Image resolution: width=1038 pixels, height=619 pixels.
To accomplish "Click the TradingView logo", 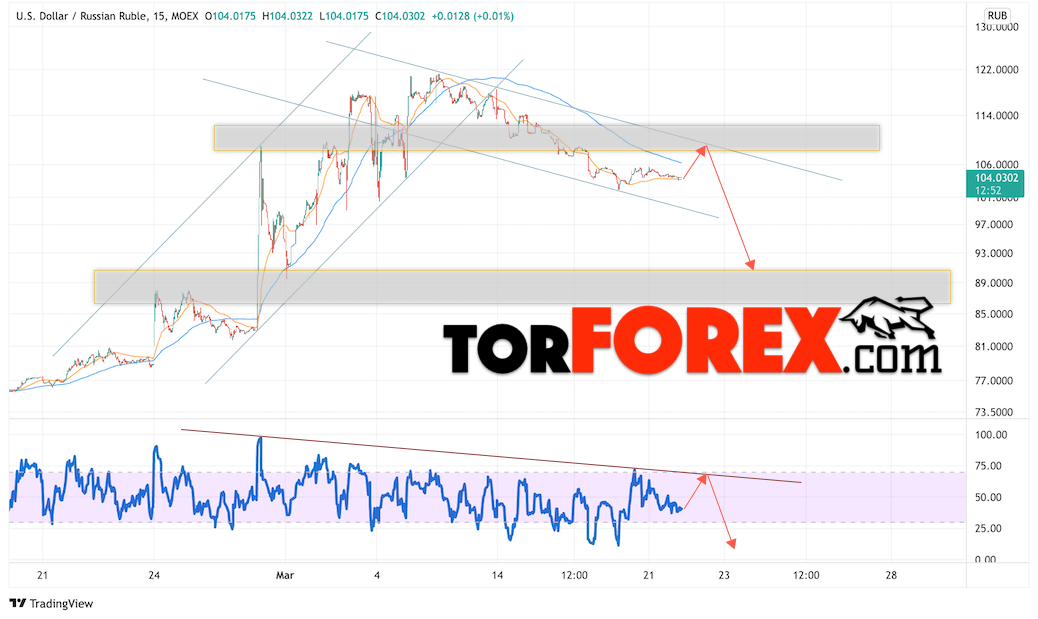I will [x=52, y=603].
